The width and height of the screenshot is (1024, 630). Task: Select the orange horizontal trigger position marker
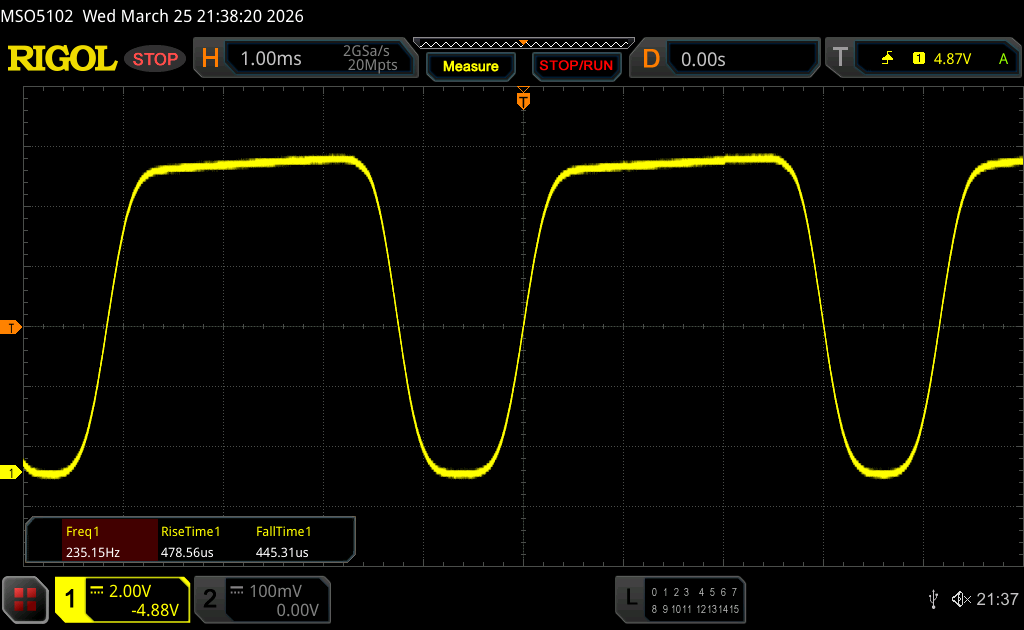(522, 99)
